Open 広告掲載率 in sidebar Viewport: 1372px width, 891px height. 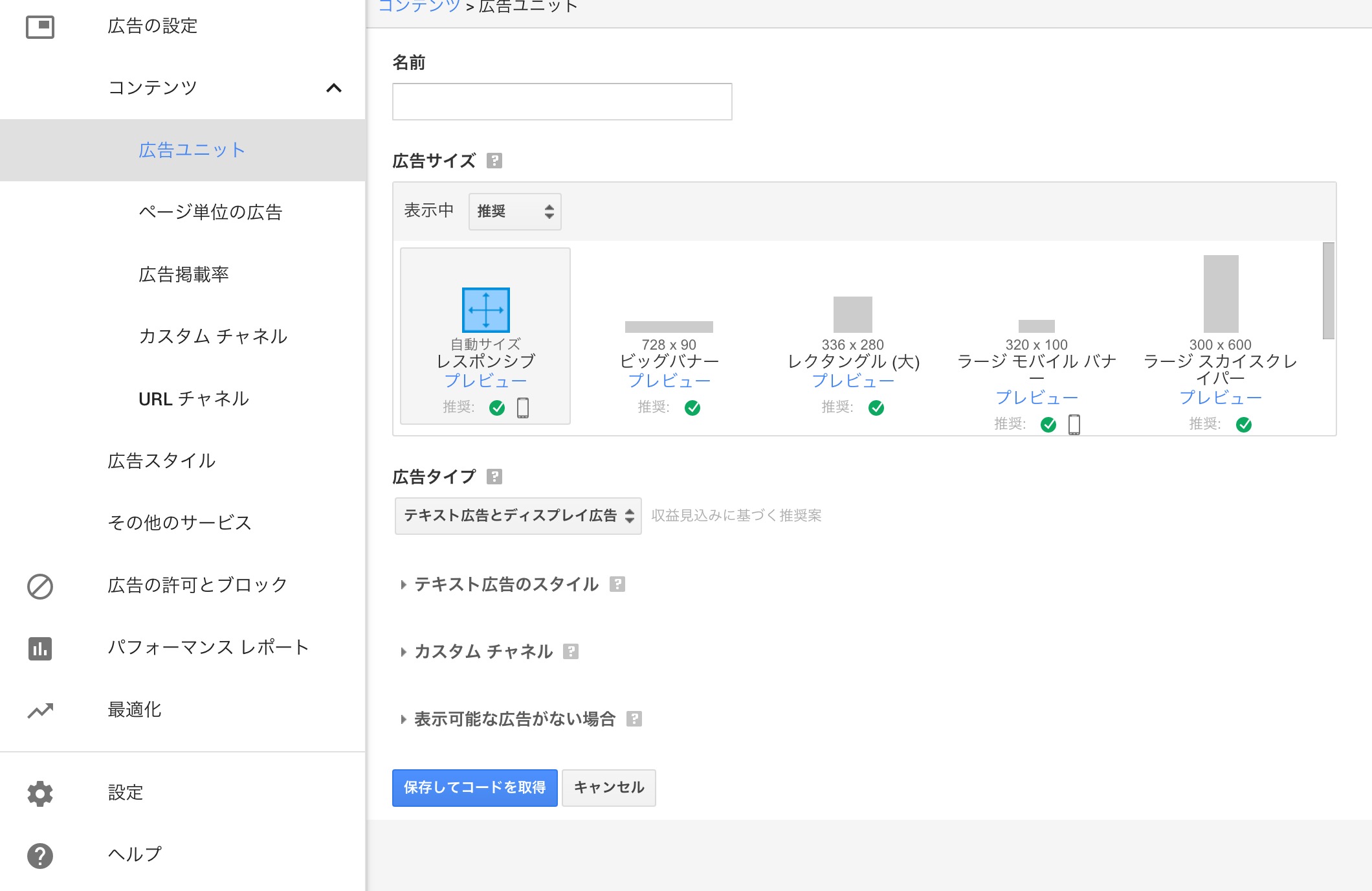183,274
